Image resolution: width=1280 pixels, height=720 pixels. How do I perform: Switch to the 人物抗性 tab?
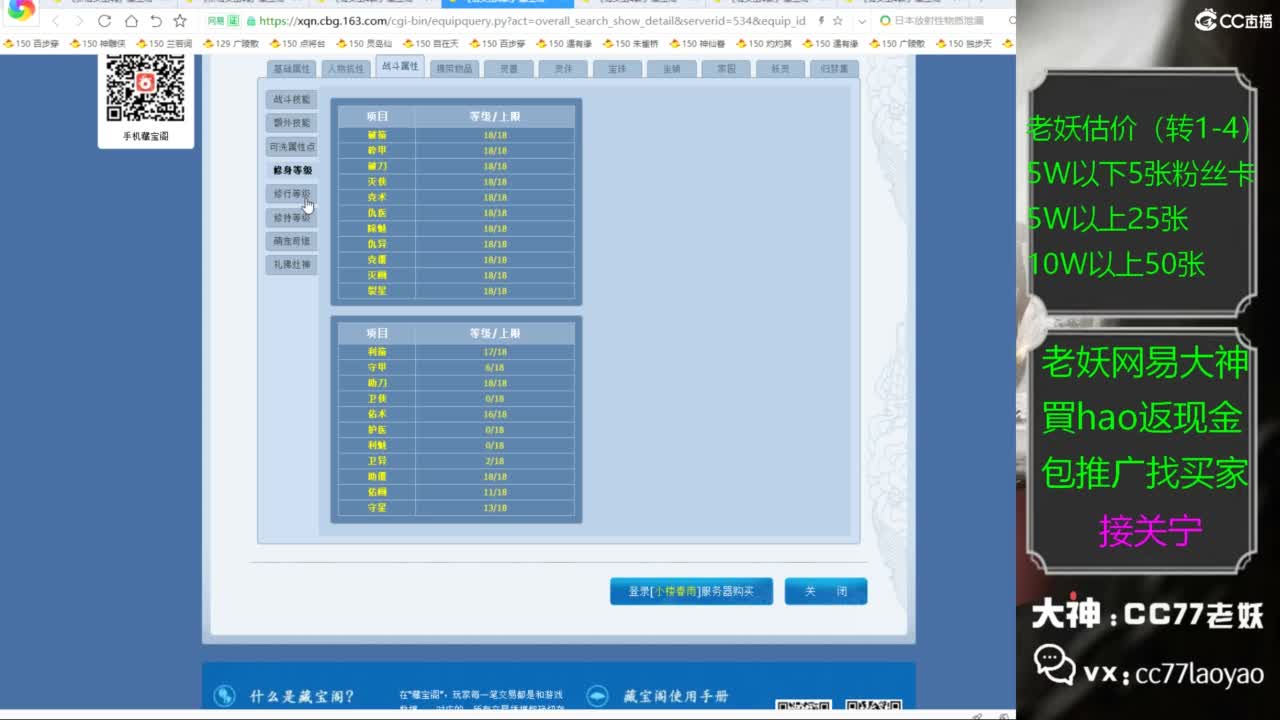[346, 69]
